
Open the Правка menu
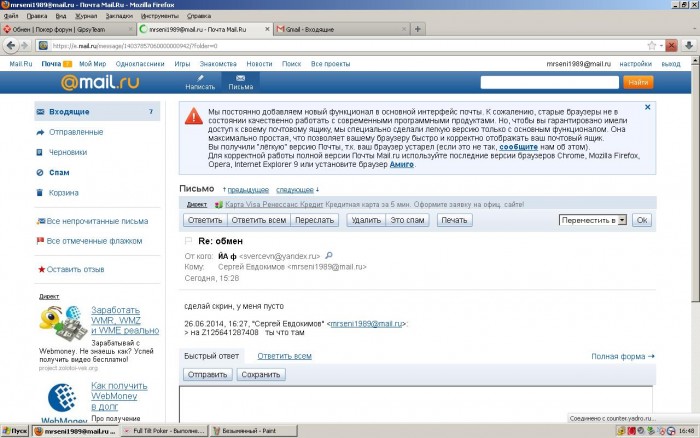click(37, 16)
